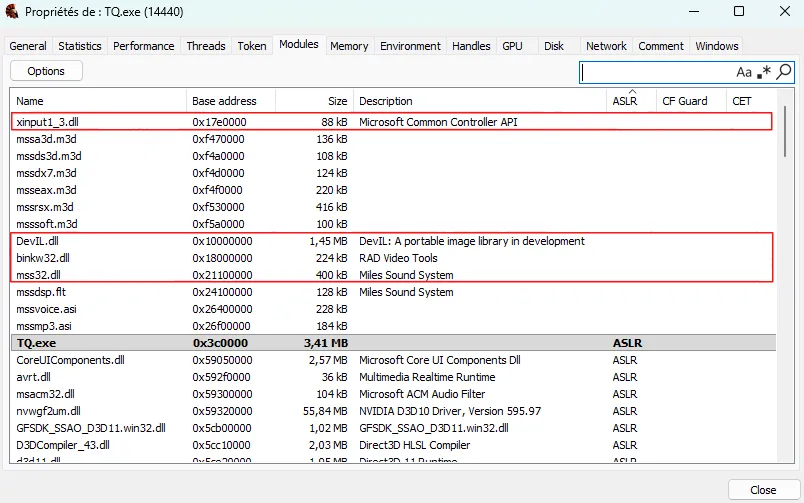804x503 pixels.
Task: Select the mssrsx.m3d row
Action: coord(393,207)
